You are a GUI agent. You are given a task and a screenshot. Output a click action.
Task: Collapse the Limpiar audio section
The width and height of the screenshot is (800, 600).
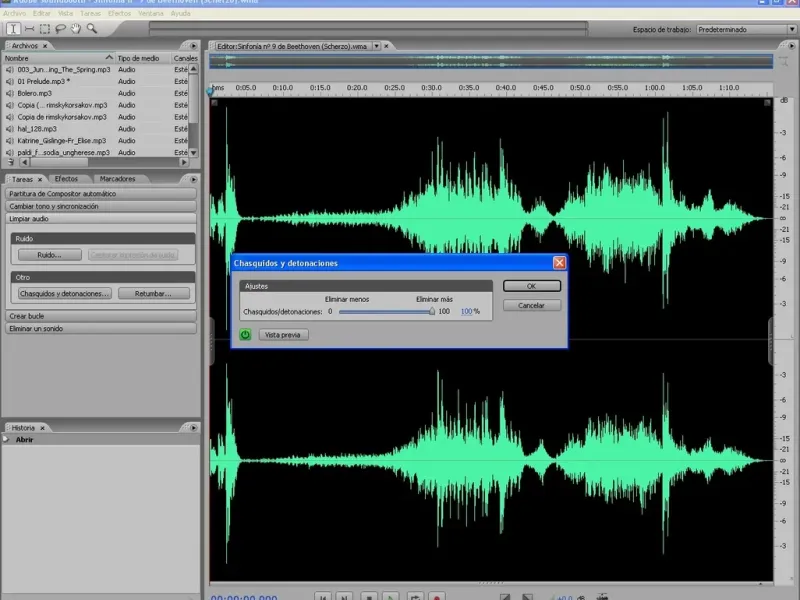click(101, 218)
